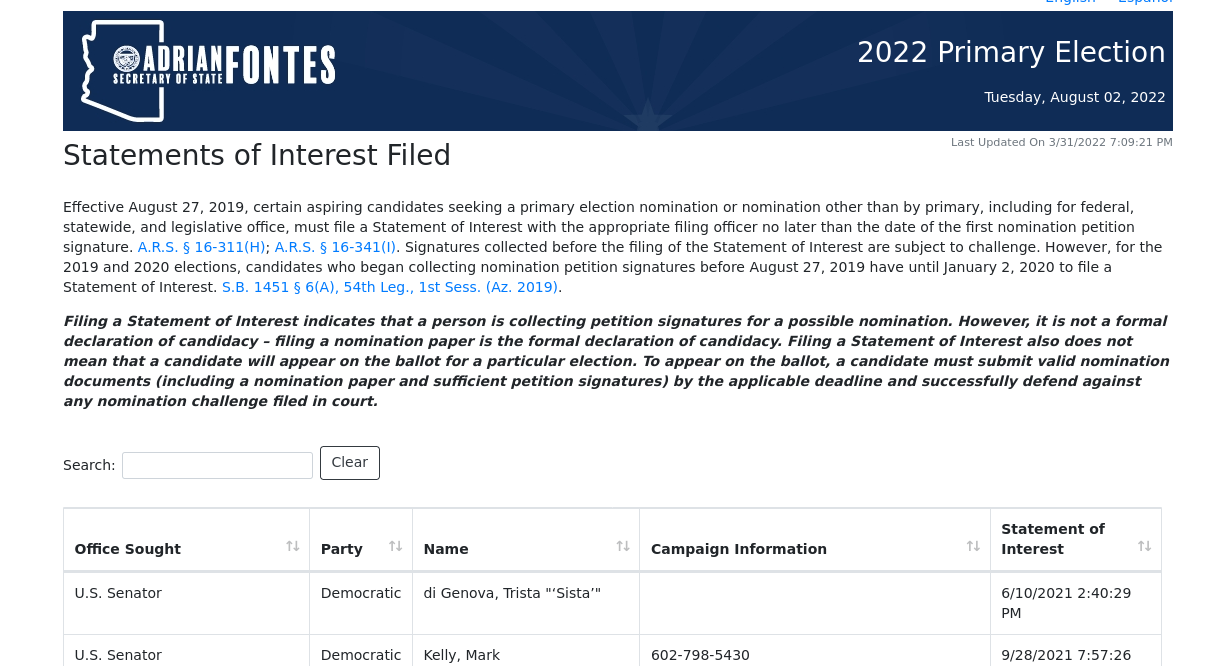Switch language to English
The height and width of the screenshot is (666, 1228).
pyautogui.click(x=1070, y=2)
